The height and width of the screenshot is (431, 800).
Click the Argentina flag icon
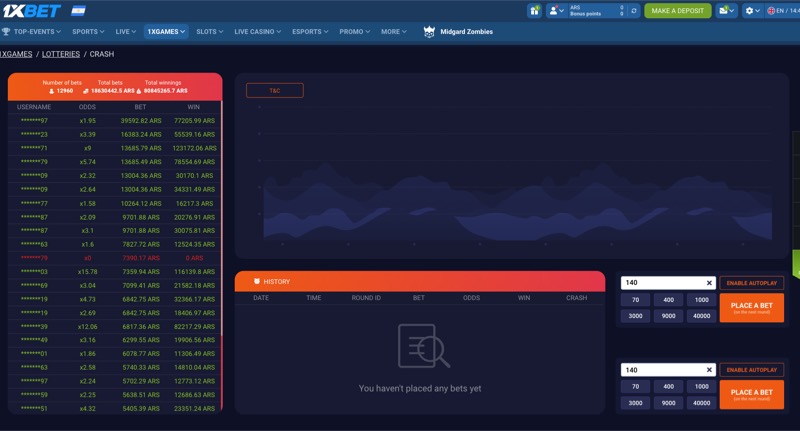click(x=78, y=11)
